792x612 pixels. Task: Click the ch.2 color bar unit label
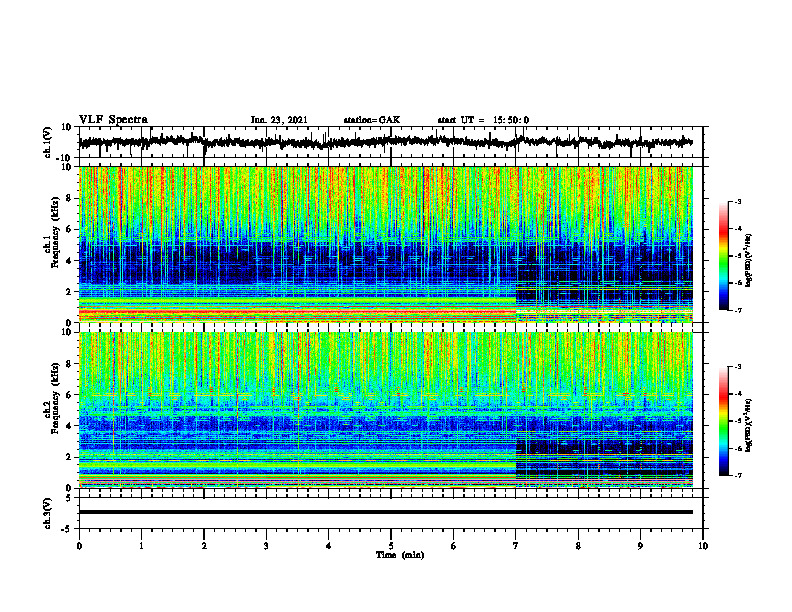748,425
